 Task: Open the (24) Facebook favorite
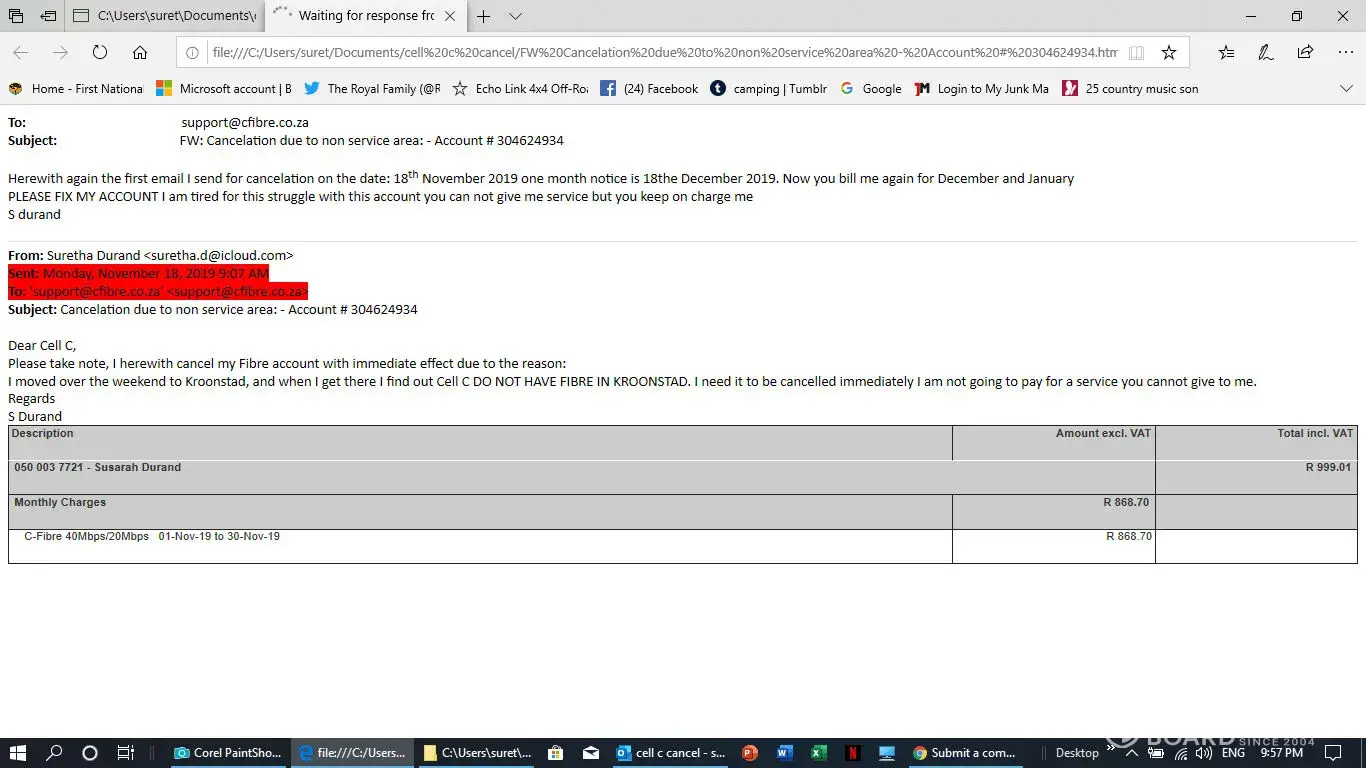(x=649, y=89)
